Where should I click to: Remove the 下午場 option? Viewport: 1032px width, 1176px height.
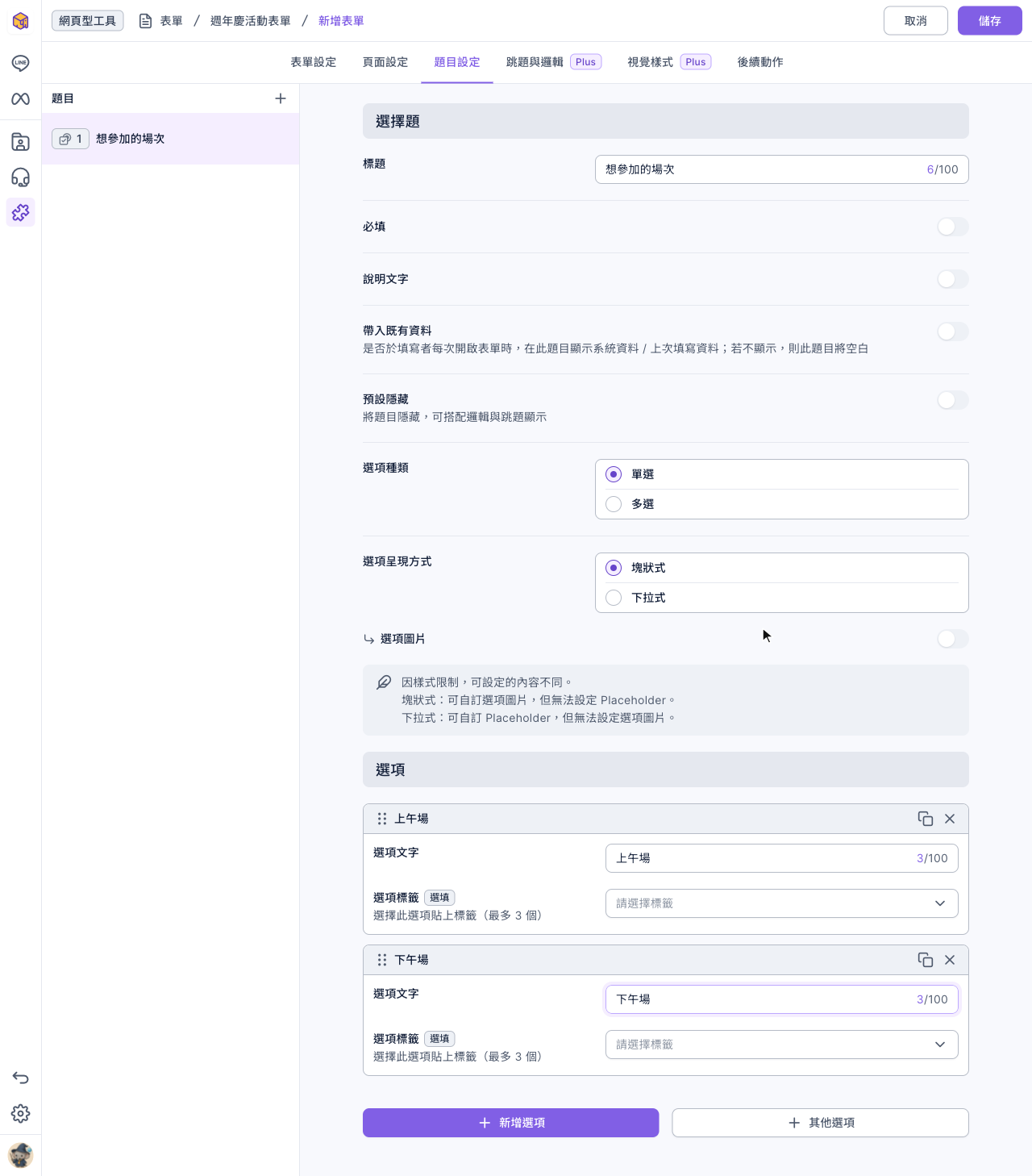tap(950, 960)
